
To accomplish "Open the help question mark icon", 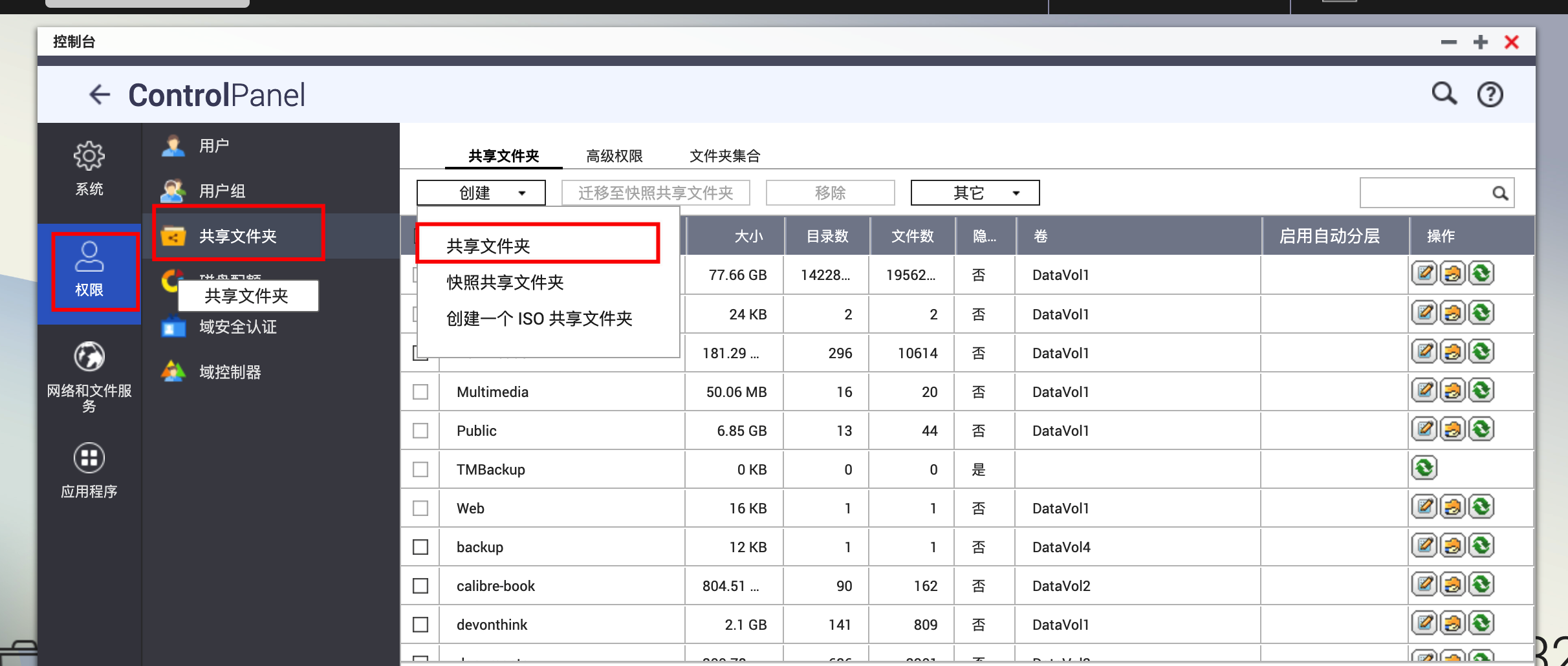I will 1490,94.
